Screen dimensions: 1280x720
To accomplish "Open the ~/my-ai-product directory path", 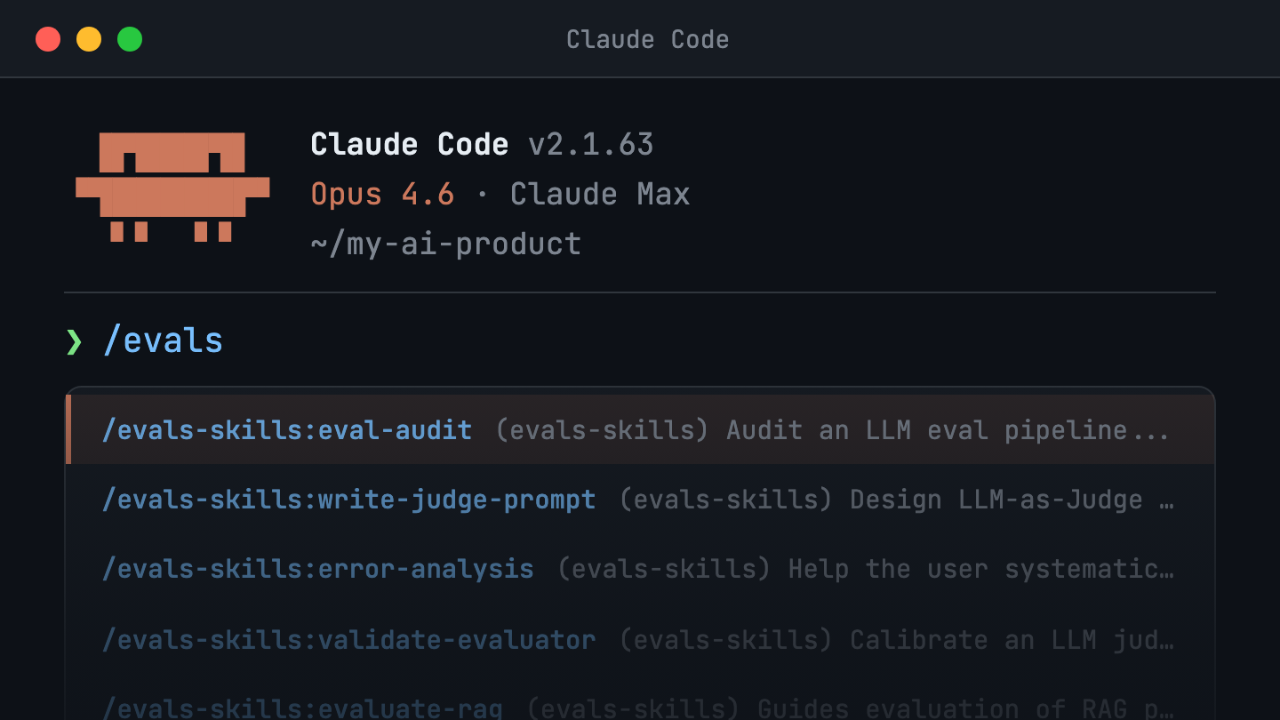I will pos(445,243).
